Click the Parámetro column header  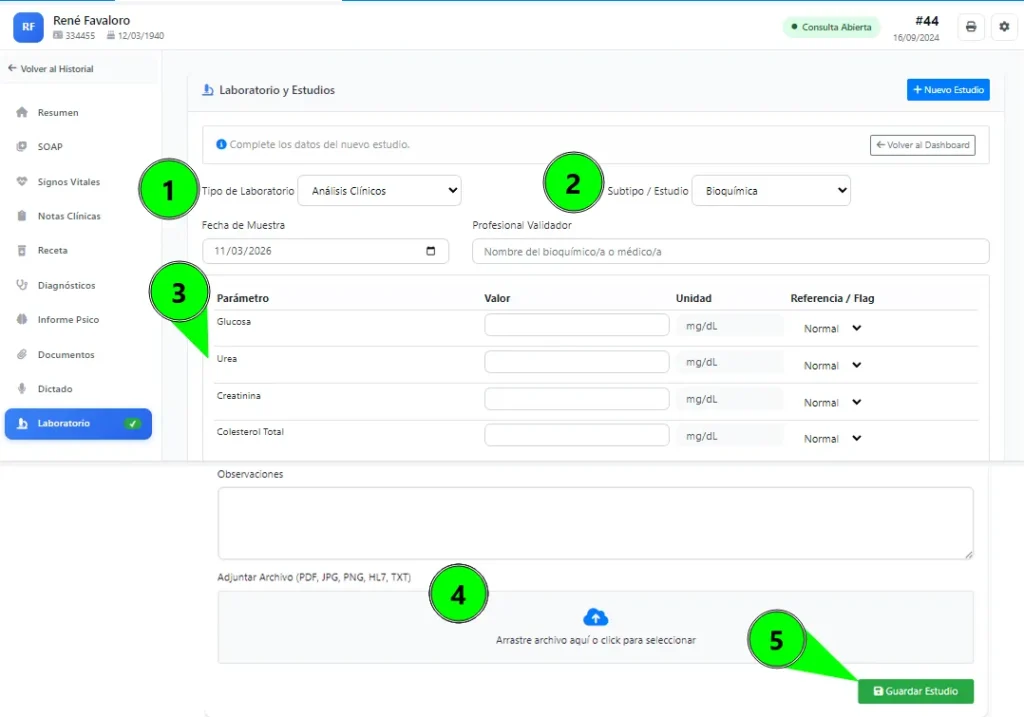click(x=243, y=298)
